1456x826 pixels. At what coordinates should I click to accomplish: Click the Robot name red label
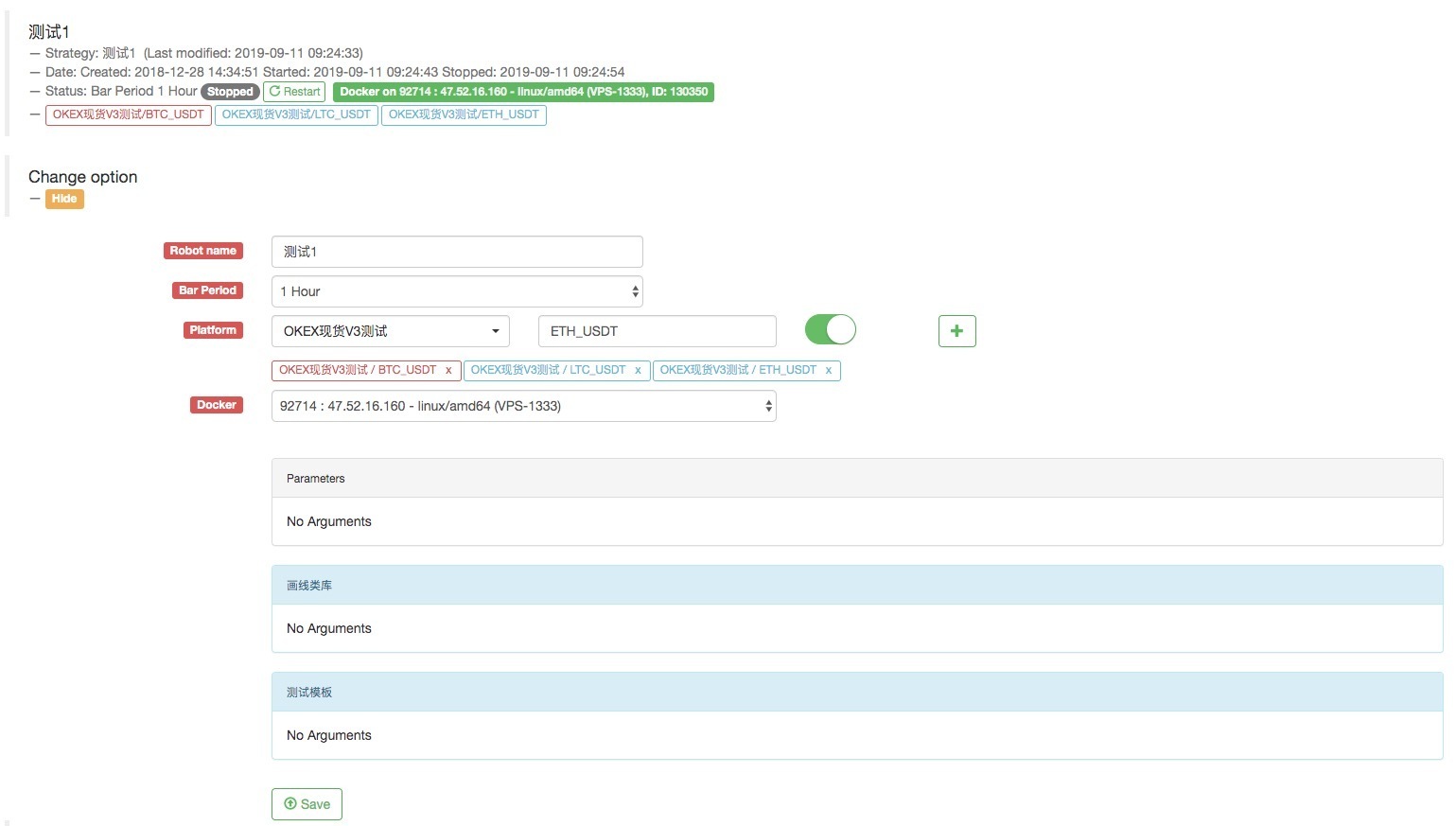[x=203, y=251]
